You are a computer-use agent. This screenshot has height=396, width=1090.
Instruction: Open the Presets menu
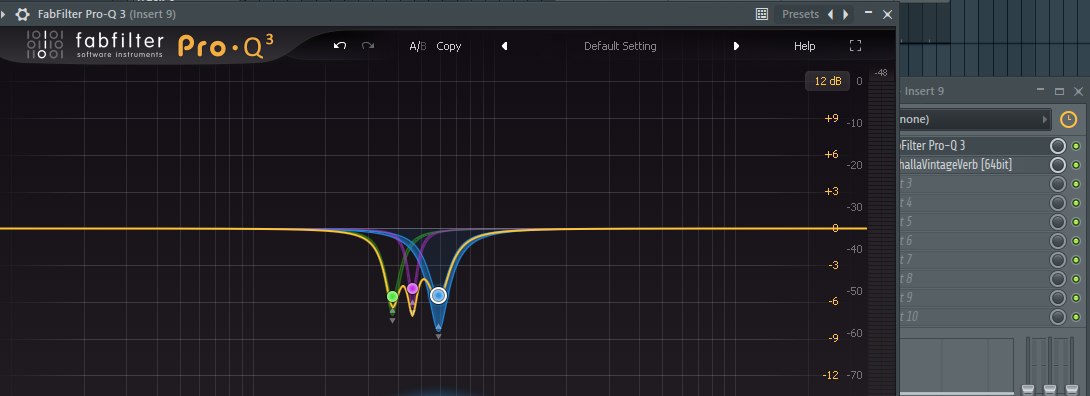(800, 14)
